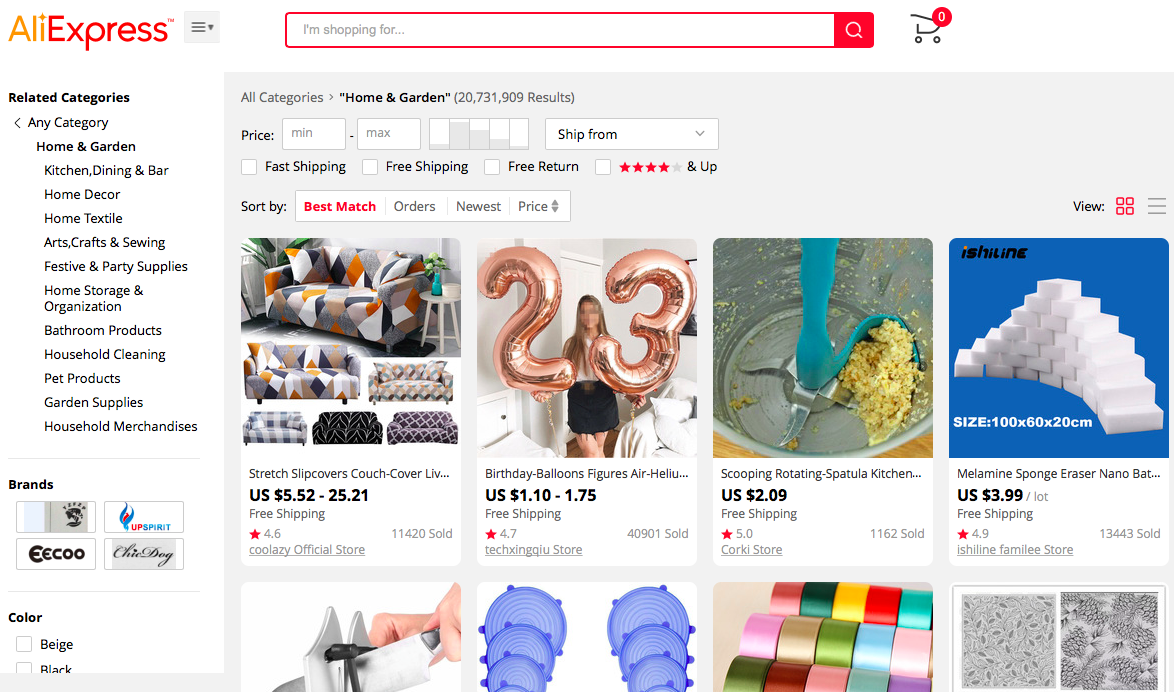Select the first brand logo before UPSPIRIT
Image resolution: width=1174 pixels, height=692 pixels.
[x=56, y=517]
